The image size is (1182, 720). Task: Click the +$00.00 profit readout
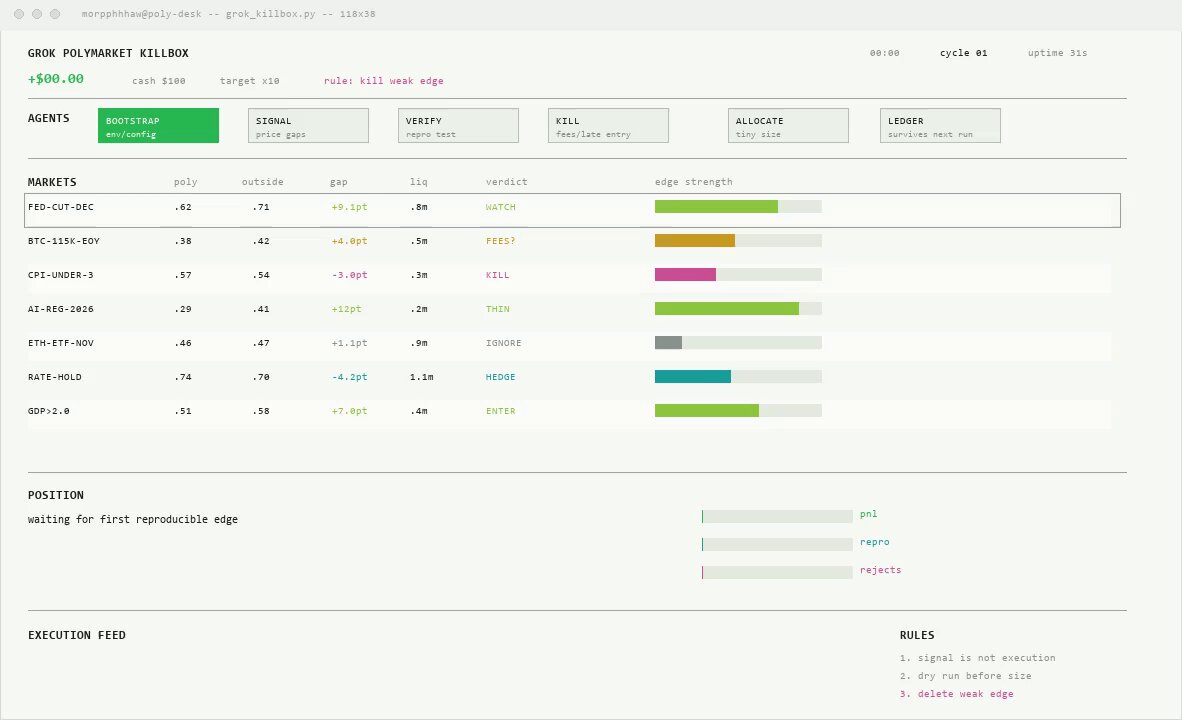click(56, 79)
